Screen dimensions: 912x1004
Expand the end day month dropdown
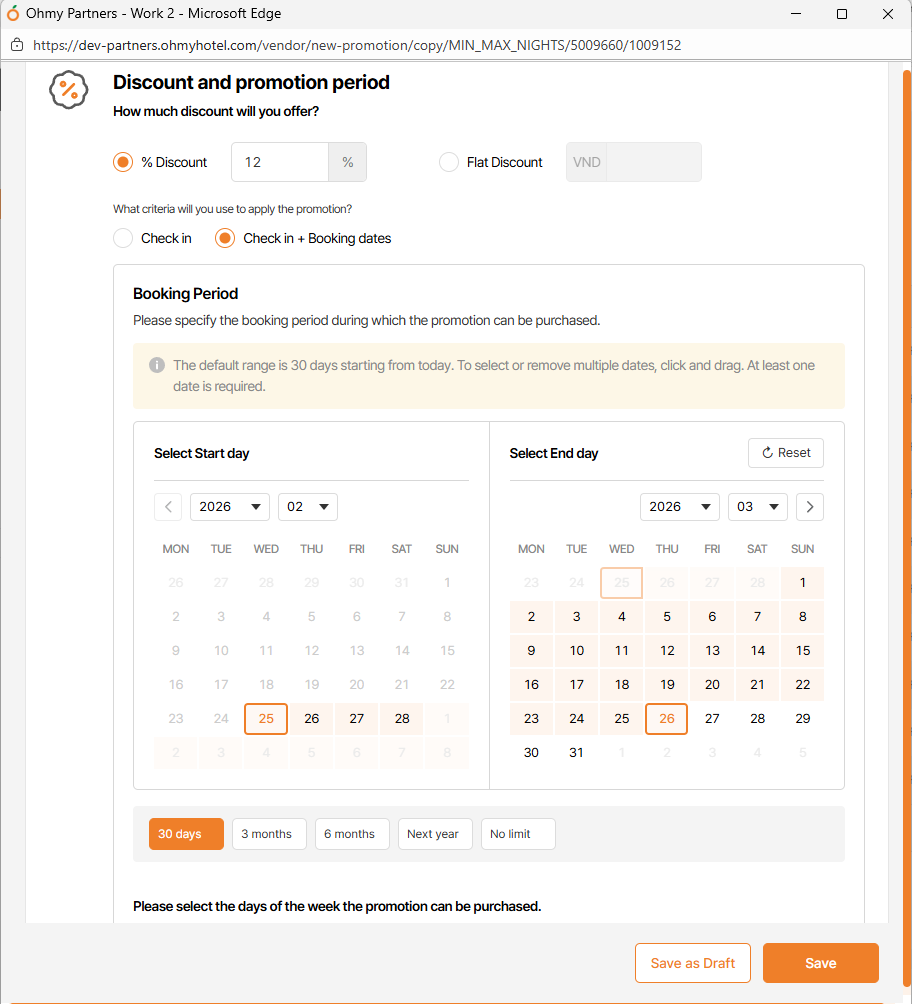pyautogui.click(x=758, y=507)
